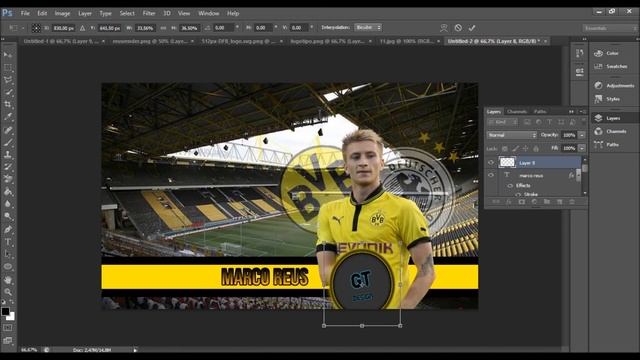
Task: Select the Horizontal Type tool
Action: coord(8,242)
